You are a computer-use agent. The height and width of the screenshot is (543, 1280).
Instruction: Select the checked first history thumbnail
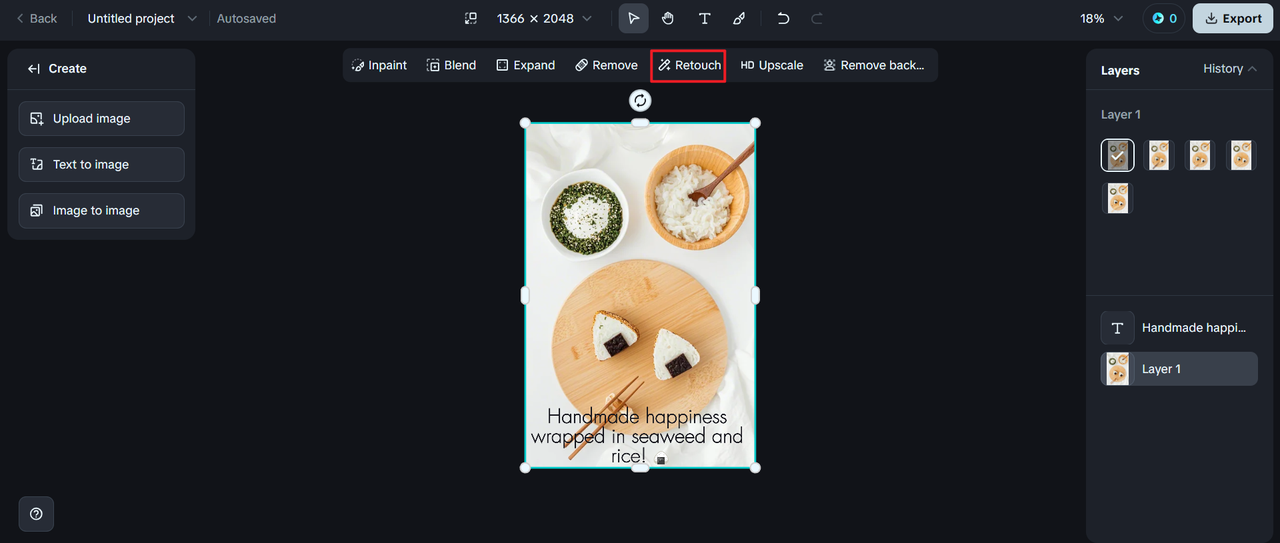1117,155
